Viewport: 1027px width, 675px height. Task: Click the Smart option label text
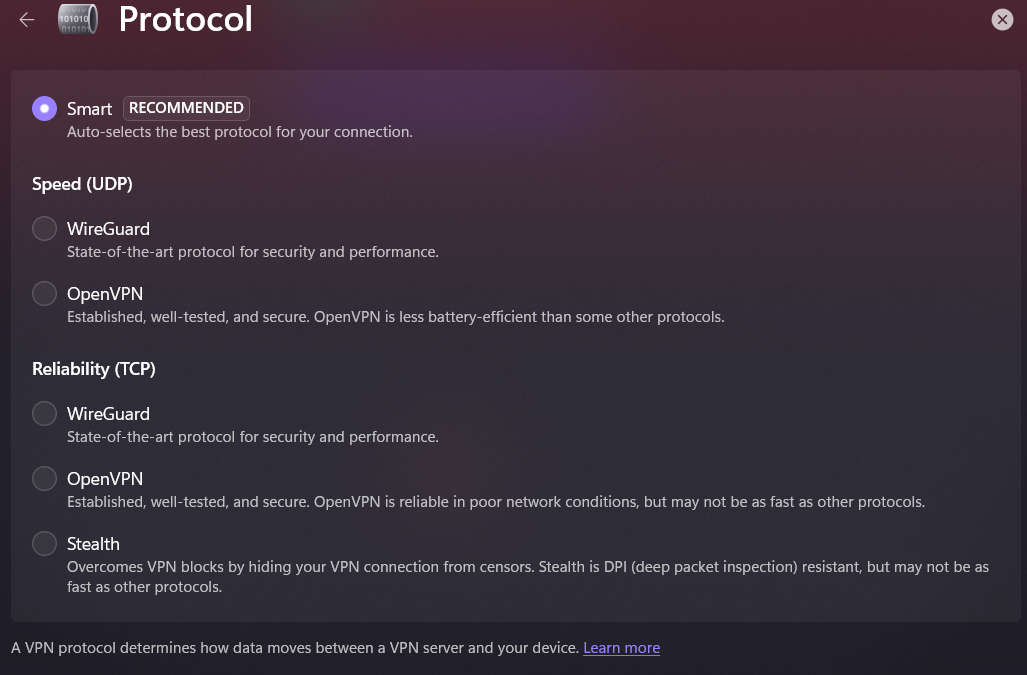point(89,109)
